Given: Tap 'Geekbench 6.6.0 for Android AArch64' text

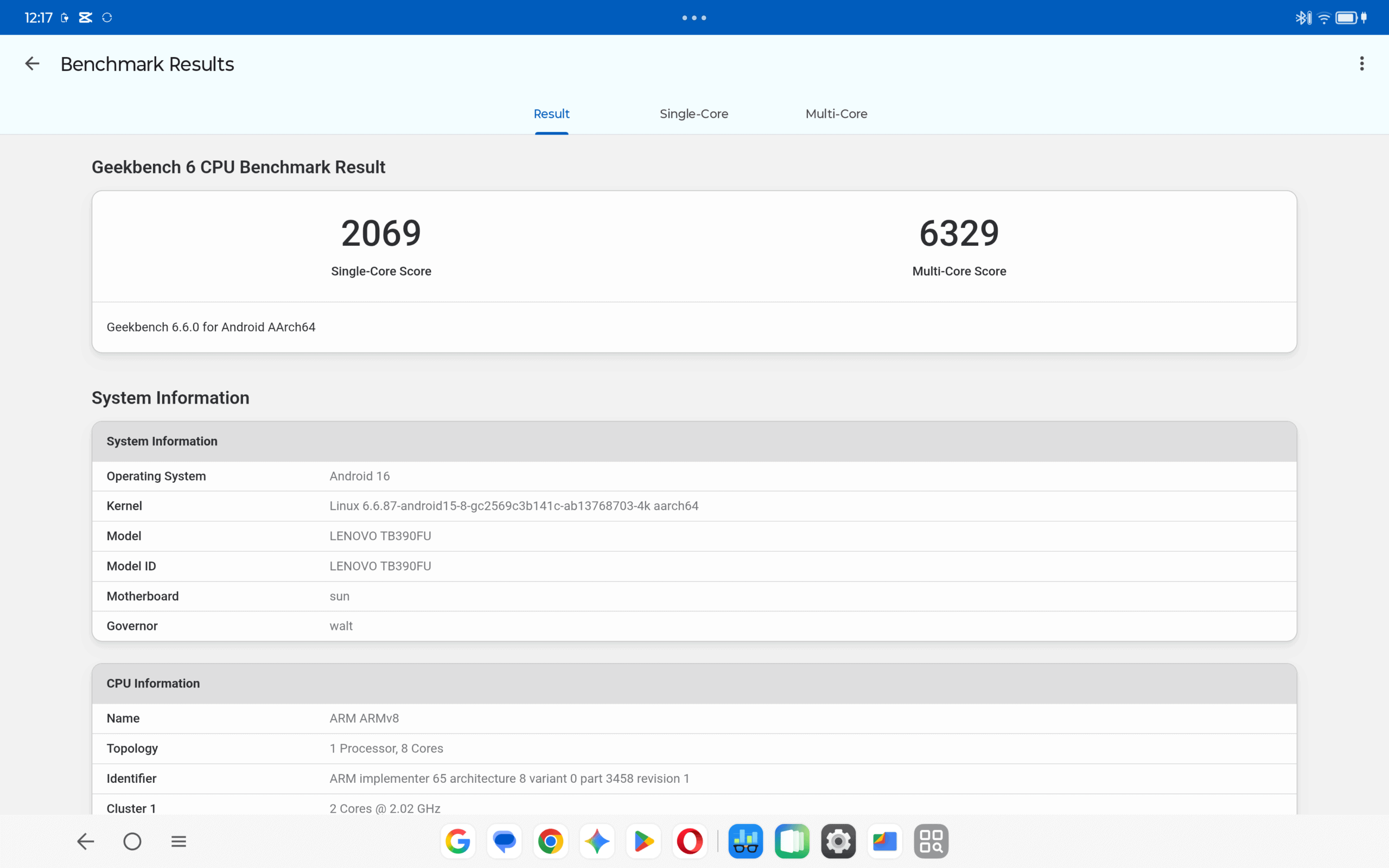Looking at the screenshot, I should [x=211, y=327].
